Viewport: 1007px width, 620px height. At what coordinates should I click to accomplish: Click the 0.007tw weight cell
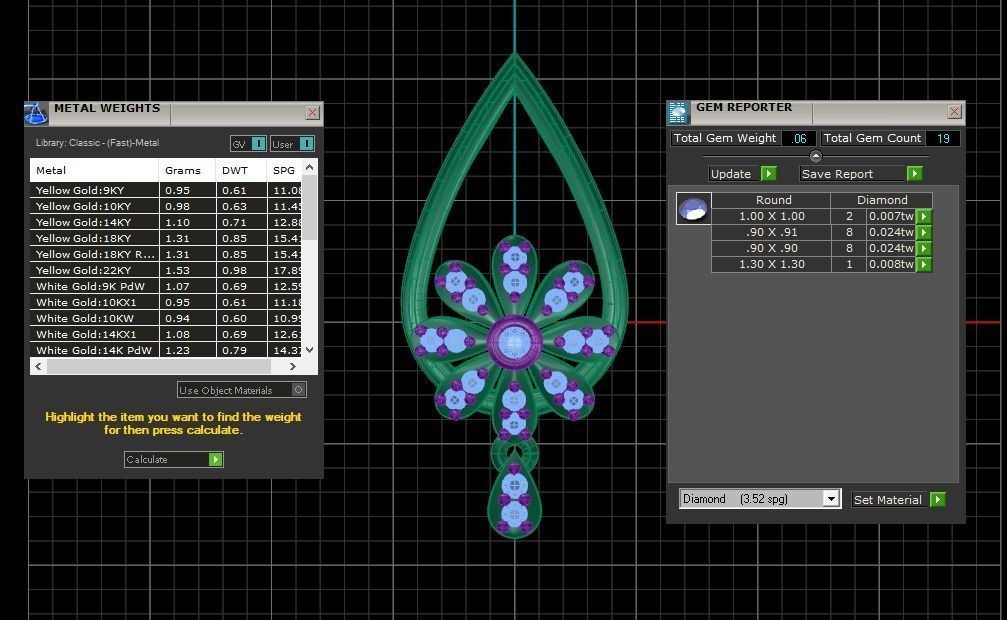click(891, 217)
